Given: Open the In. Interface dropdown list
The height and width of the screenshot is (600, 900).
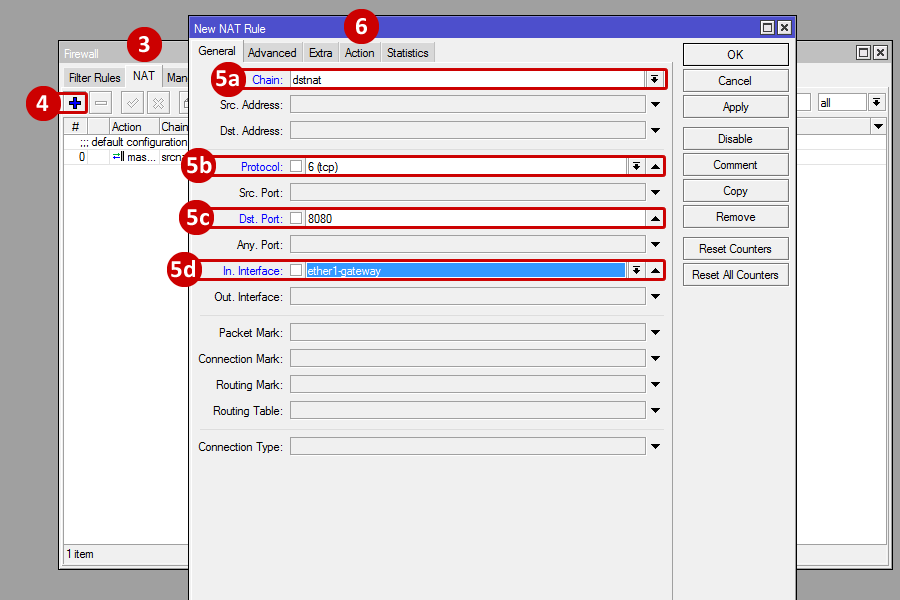Looking at the screenshot, I should pyautogui.click(x=635, y=271).
